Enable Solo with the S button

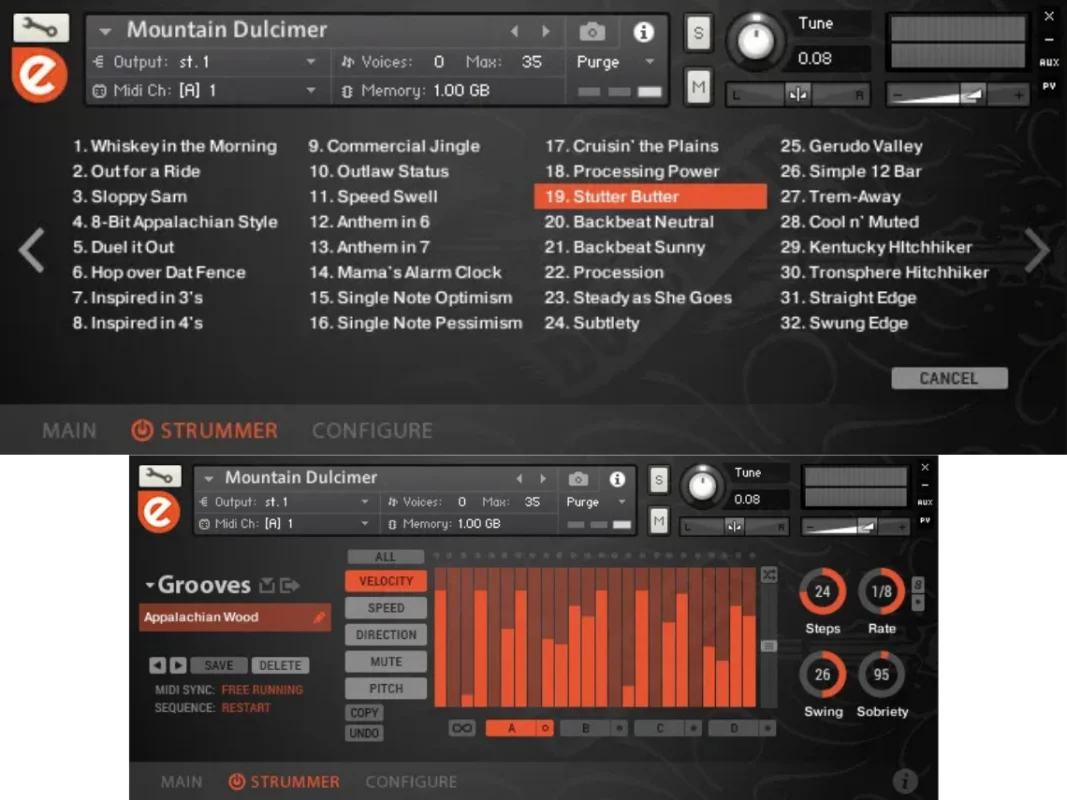tap(697, 32)
